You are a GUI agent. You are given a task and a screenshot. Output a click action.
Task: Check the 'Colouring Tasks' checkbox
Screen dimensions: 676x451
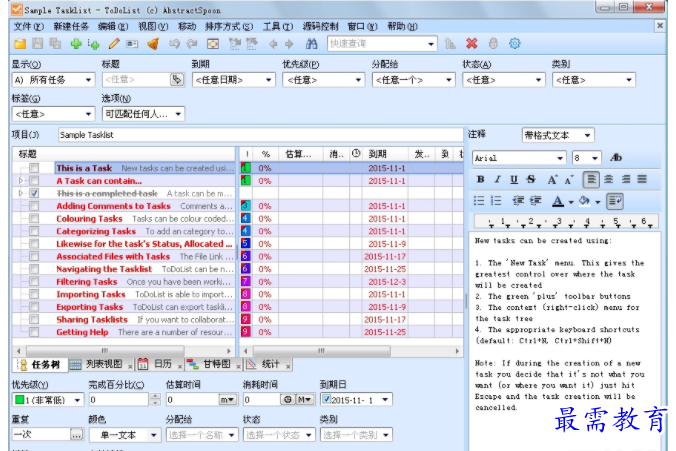tap(34, 219)
